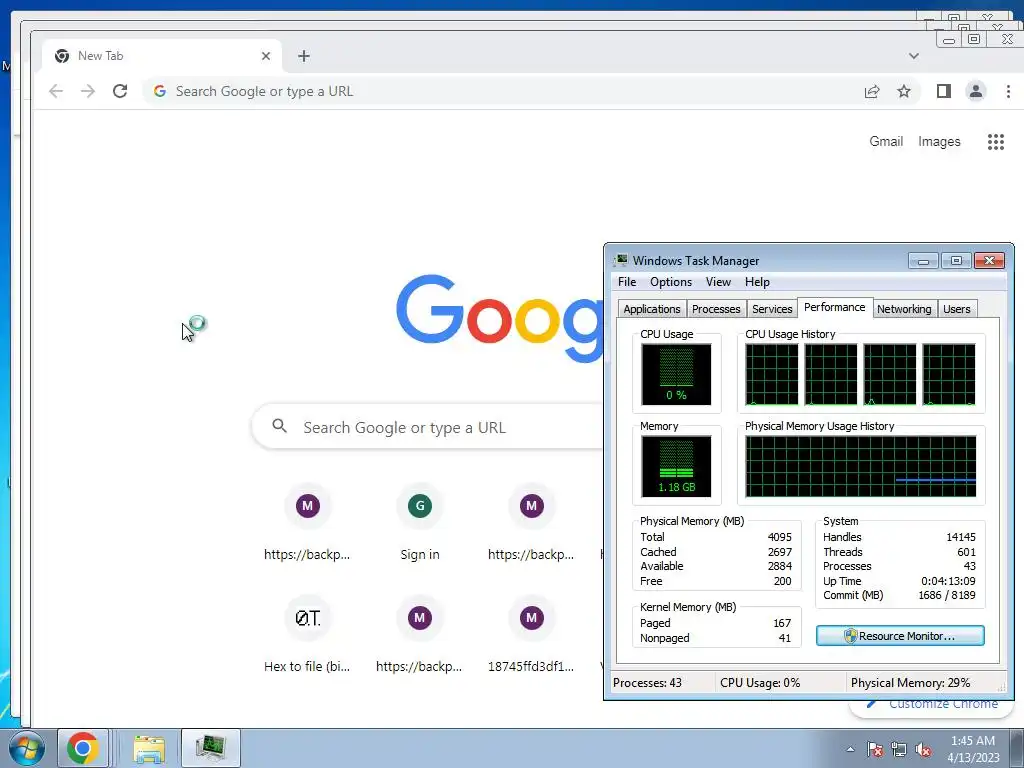The height and width of the screenshot is (768, 1024).
Task: Click the Commit value 1686 / 8189
Action: (946, 596)
